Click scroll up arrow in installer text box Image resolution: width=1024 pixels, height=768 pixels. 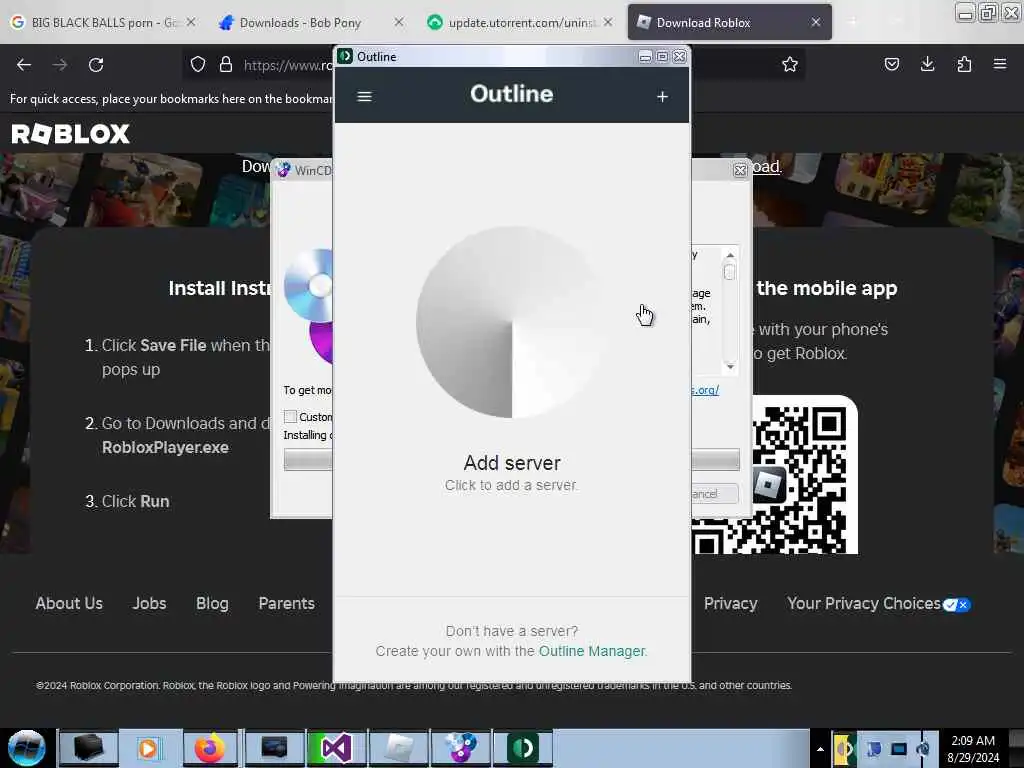point(730,255)
